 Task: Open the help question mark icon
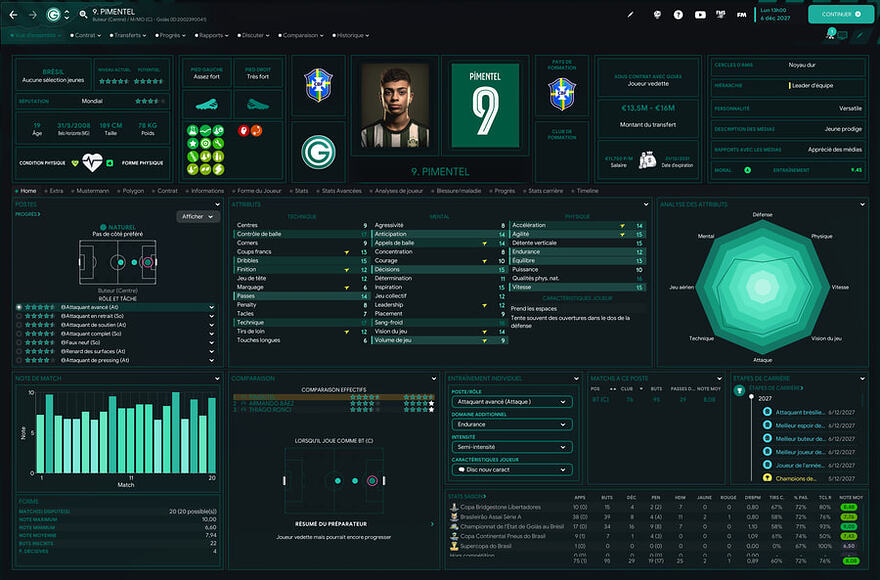coord(678,15)
